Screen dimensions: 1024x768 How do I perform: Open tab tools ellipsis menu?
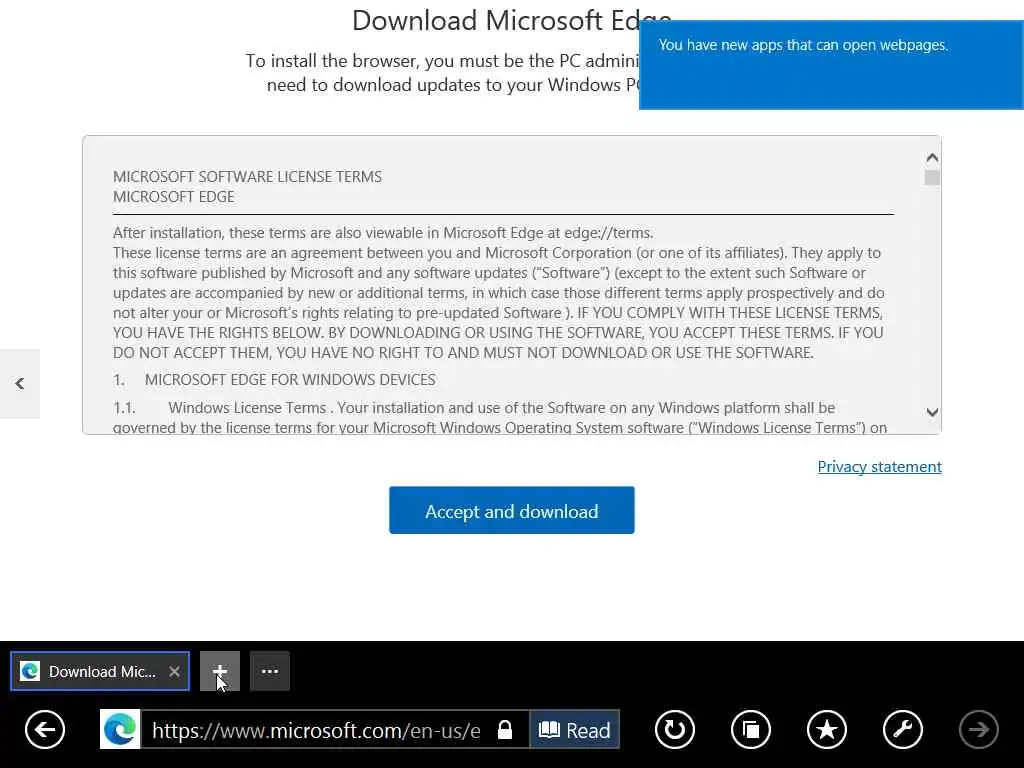pyautogui.click(x=270, y=671)
